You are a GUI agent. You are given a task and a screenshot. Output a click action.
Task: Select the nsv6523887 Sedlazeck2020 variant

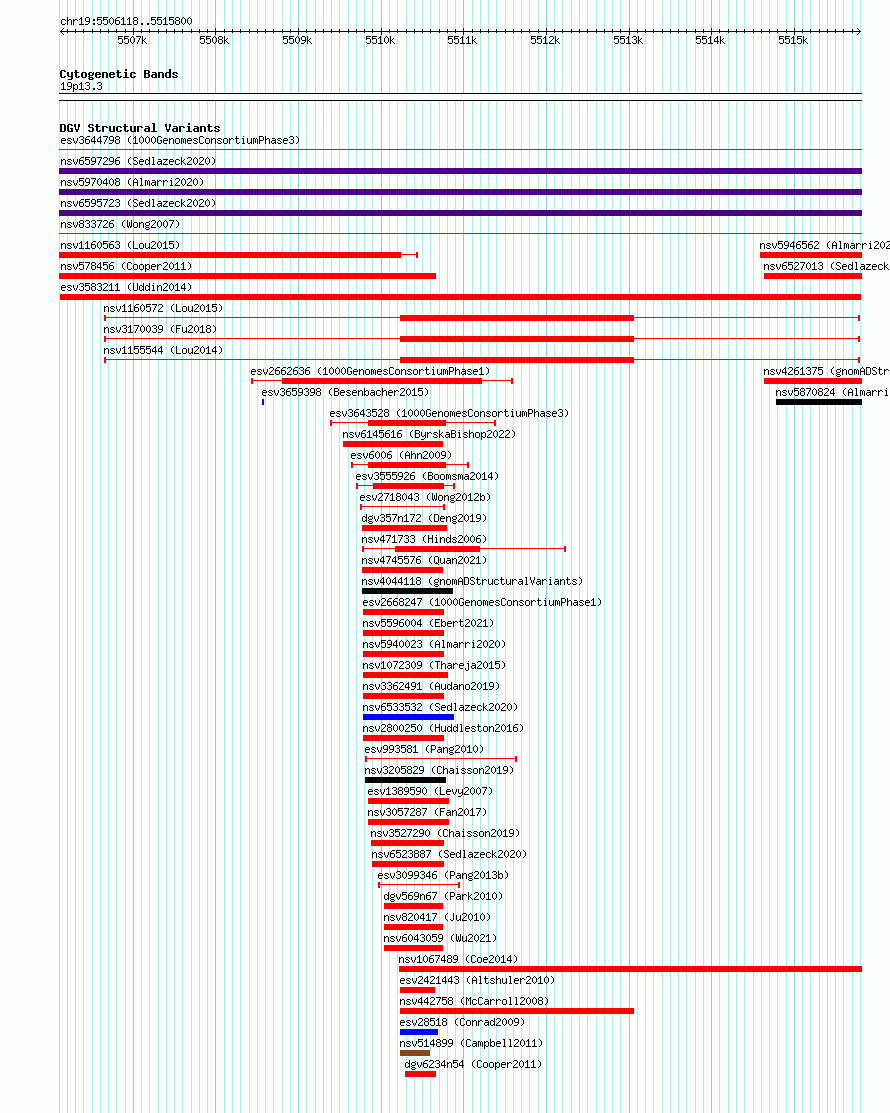tap(449, 855)
